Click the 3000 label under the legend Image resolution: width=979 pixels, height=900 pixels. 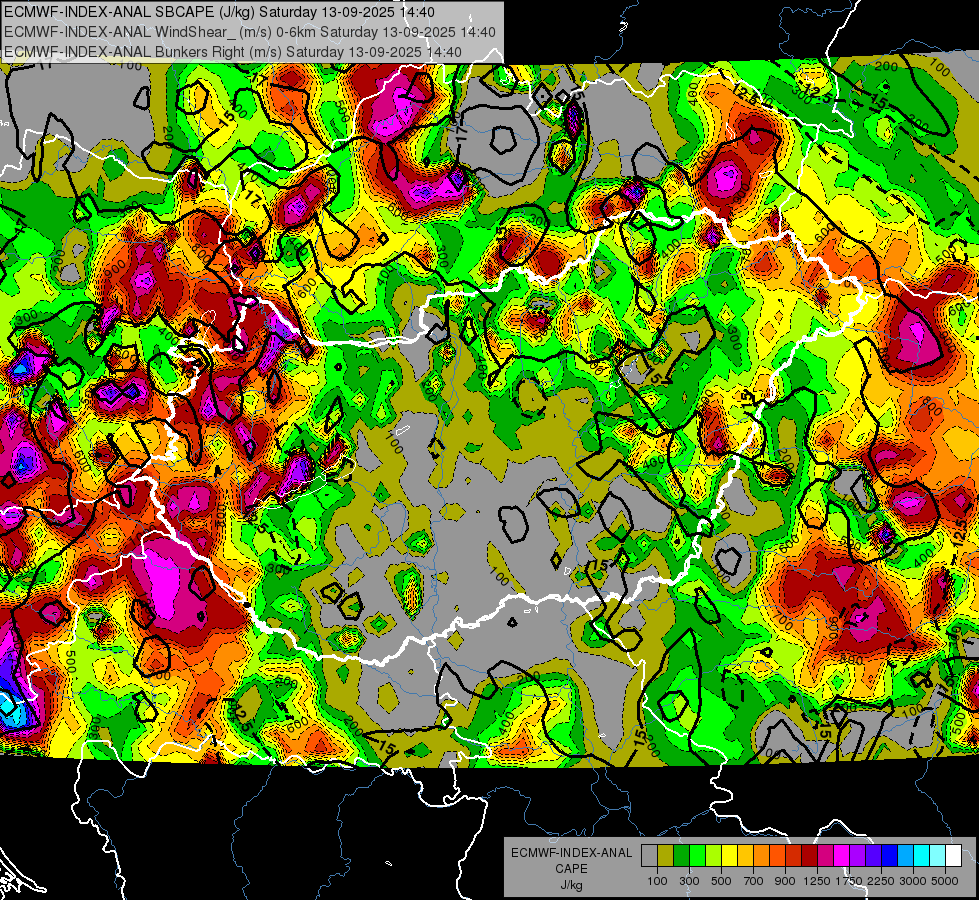coord(913,881)
